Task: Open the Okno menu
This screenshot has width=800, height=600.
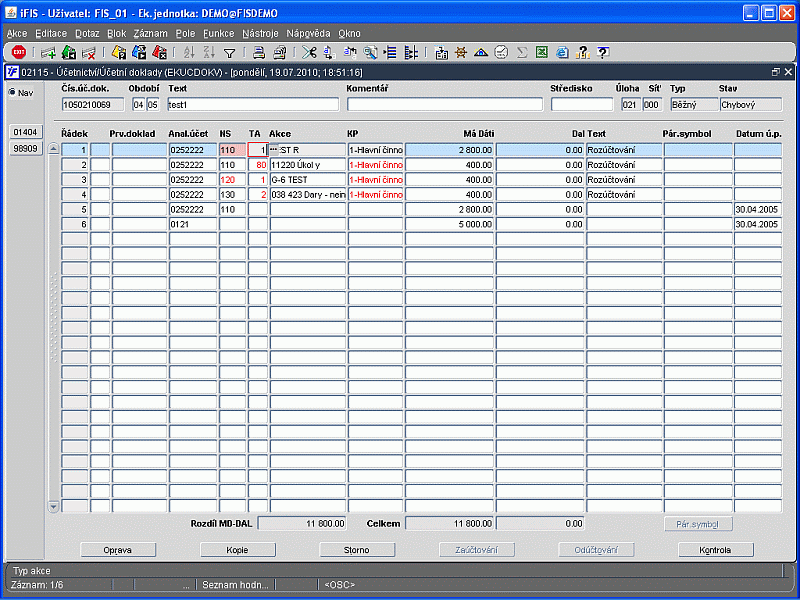Action: (349, 34)
